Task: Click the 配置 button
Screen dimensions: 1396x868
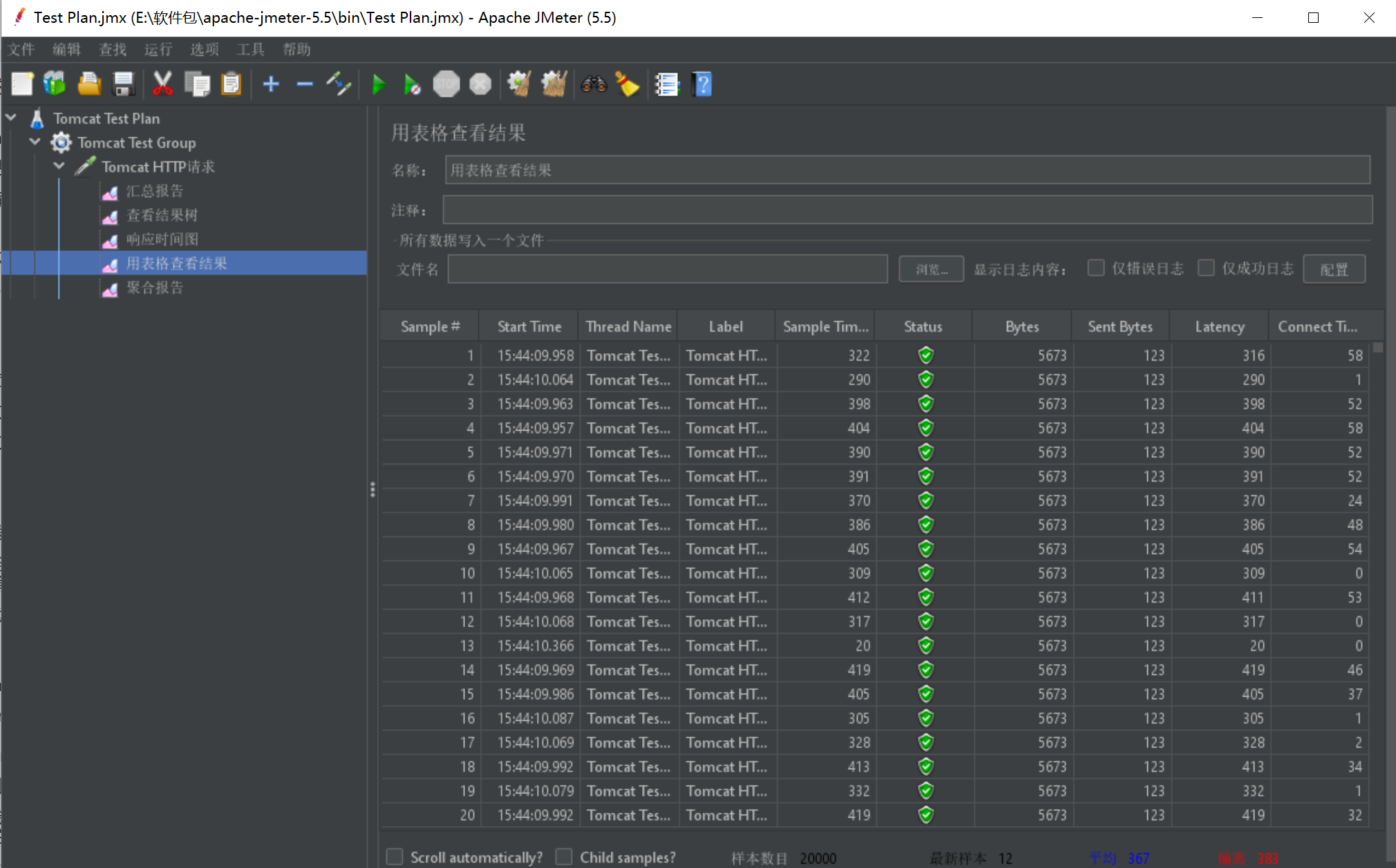Action: coord(1334,269)
